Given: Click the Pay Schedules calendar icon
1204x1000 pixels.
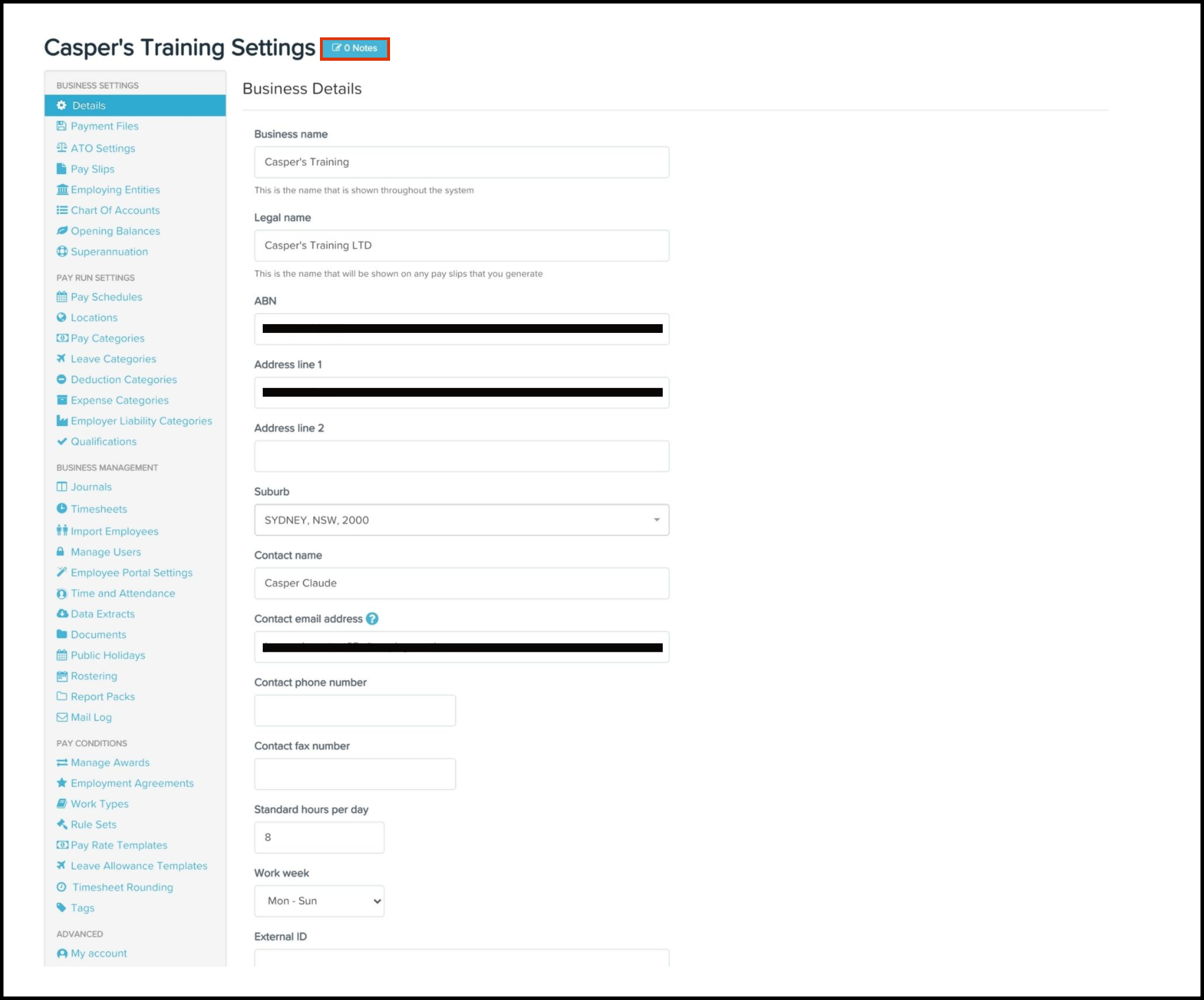Looking at the screenshot, I should click(62, 297).
